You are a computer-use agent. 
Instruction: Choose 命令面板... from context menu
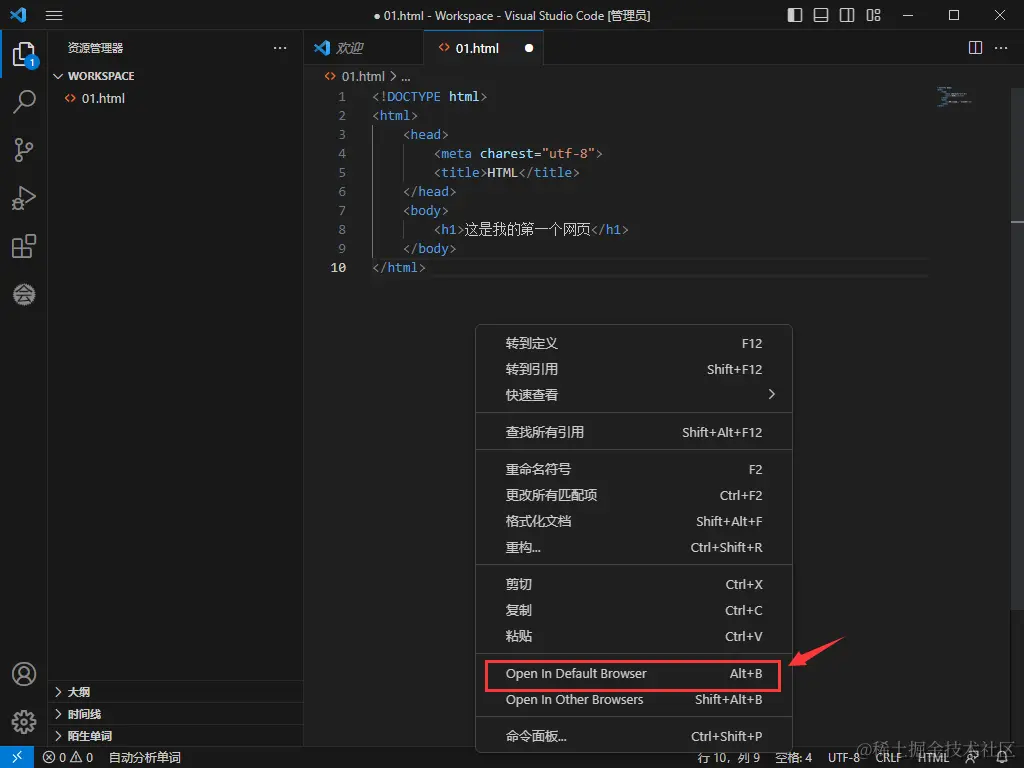coord(633,737)
